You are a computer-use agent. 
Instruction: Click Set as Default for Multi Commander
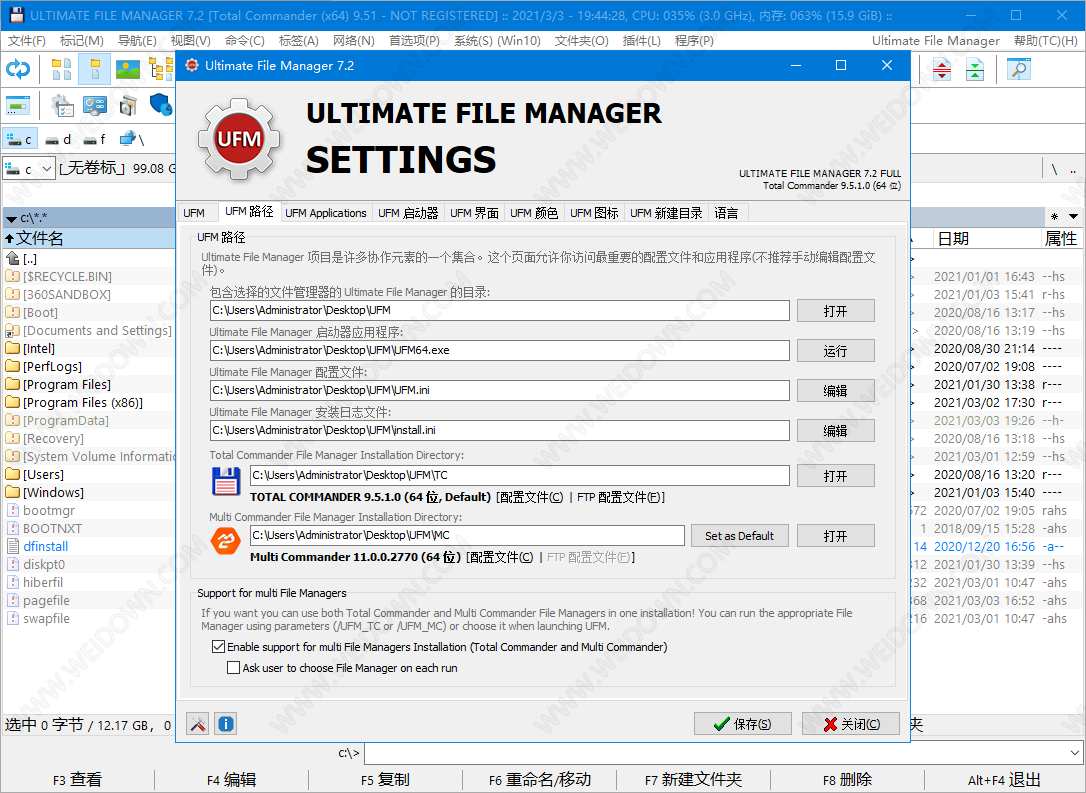740,535
